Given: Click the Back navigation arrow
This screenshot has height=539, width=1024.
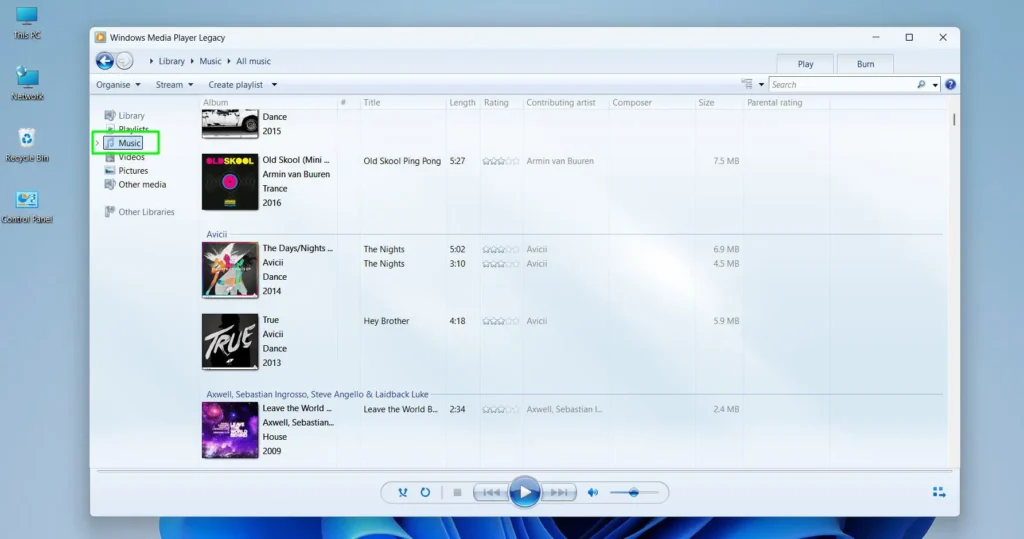Looking at the screenshot, I should pos(104,61).
